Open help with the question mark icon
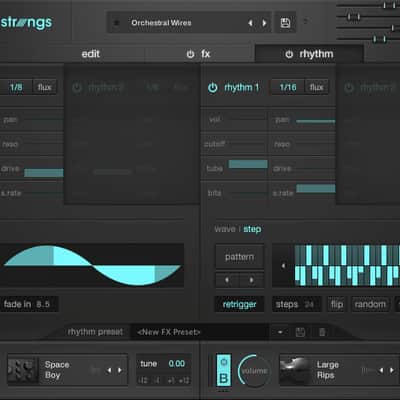 pos(305,21)
